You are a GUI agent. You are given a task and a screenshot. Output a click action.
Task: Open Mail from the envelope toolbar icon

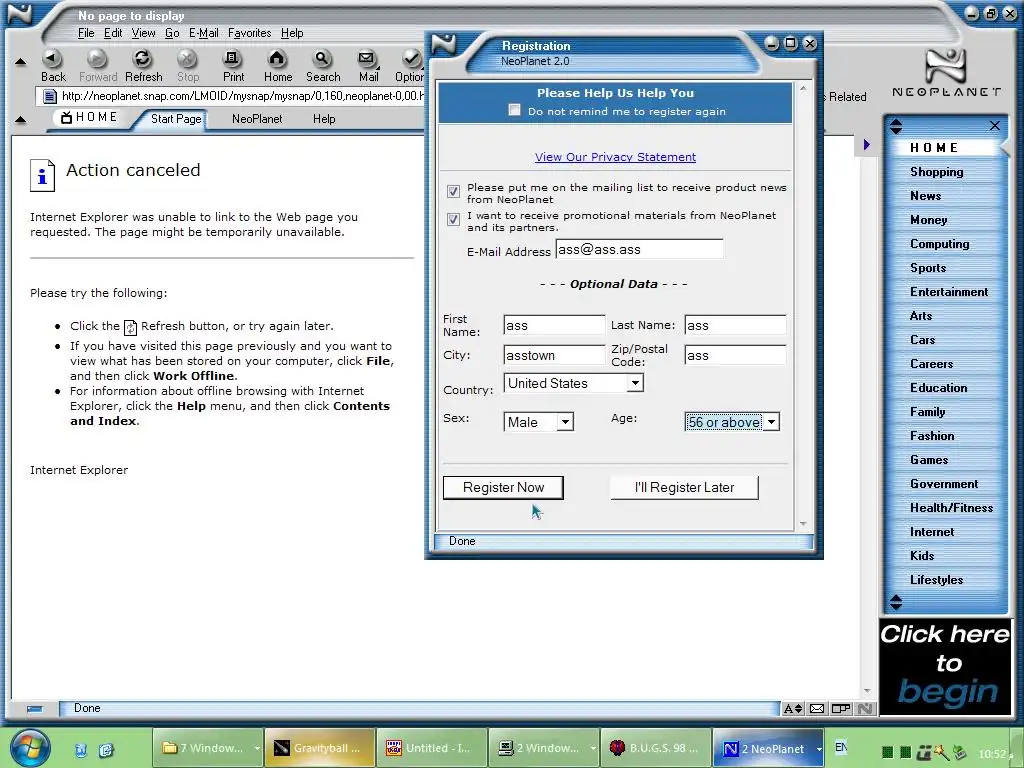pyautogui.click(x=368, y=60)
